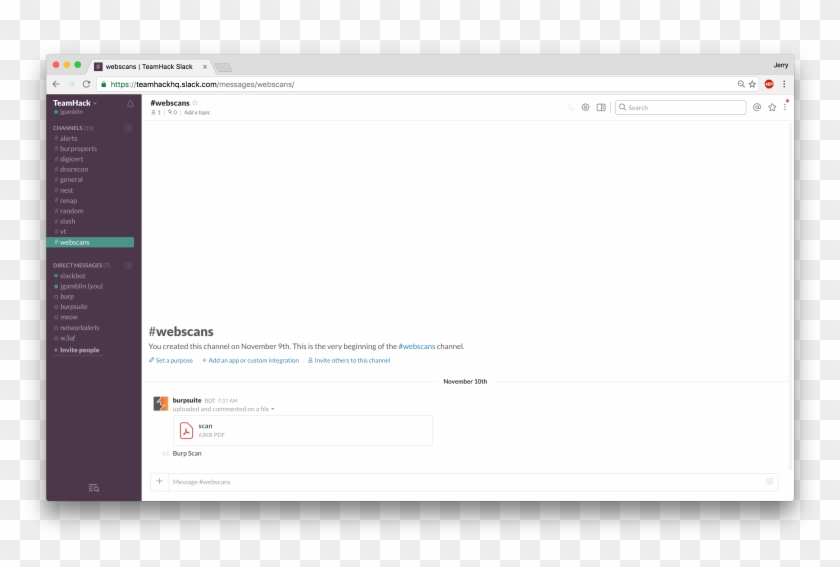Image resolution: width=840 pixels, height=567 pixels.
Task: Click the Set a purpose link
Action: point(171,361)
